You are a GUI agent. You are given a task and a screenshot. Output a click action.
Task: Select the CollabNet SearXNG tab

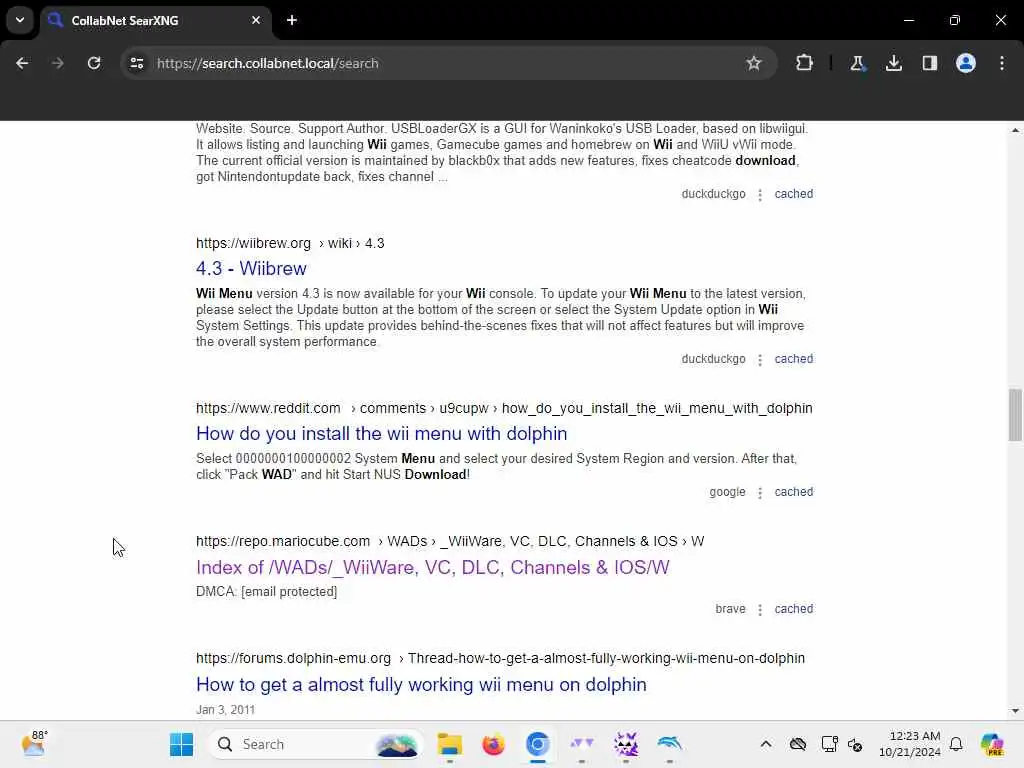[x=154, y=20]
